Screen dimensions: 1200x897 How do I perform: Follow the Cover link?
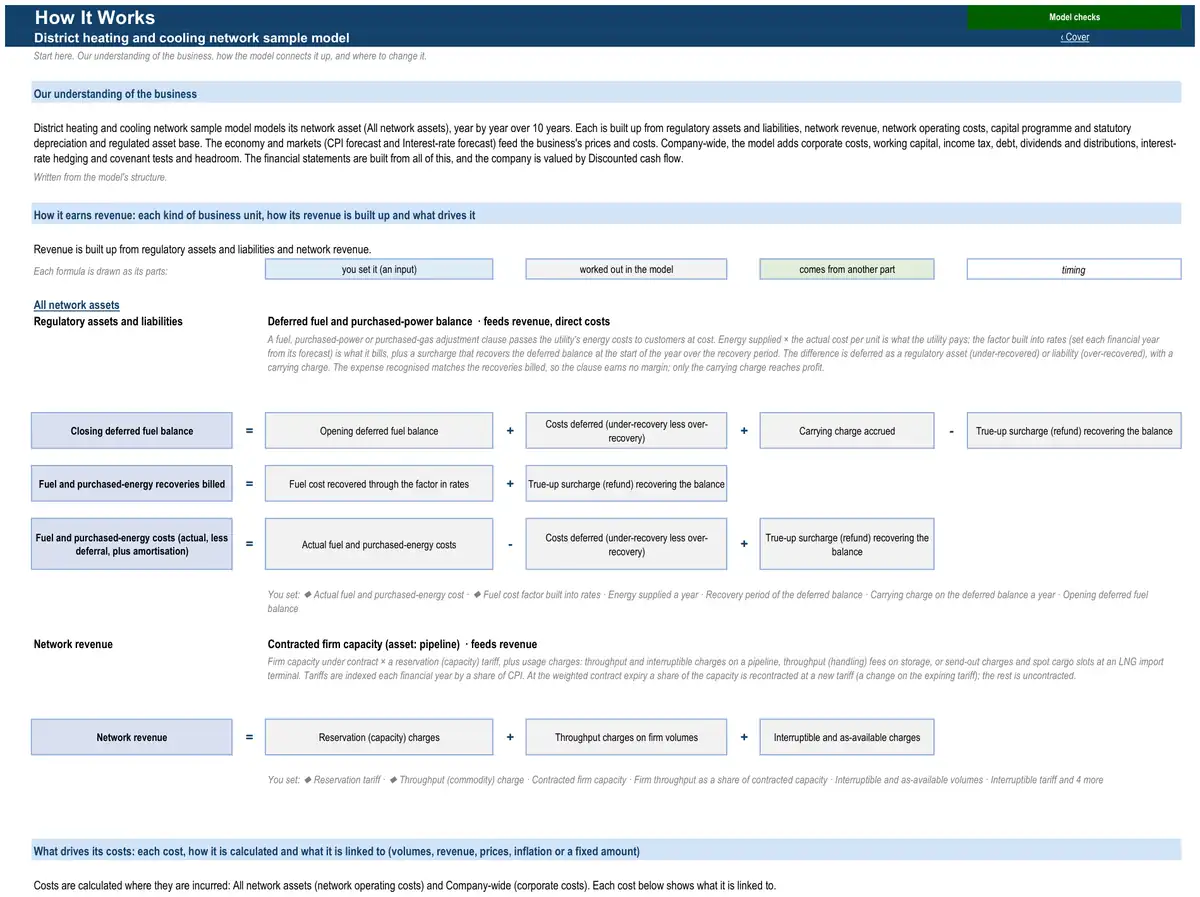[1075, 37]
